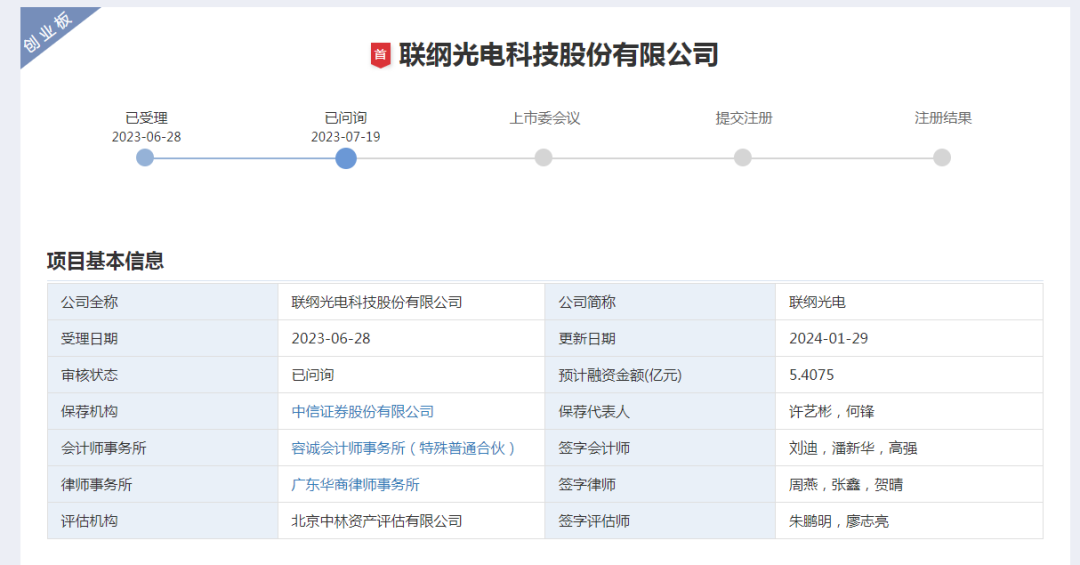The height and width of the screenshot is (565, 1080).
Task: Click the 审核状态 label cell
Action: [x=163, y=375]
